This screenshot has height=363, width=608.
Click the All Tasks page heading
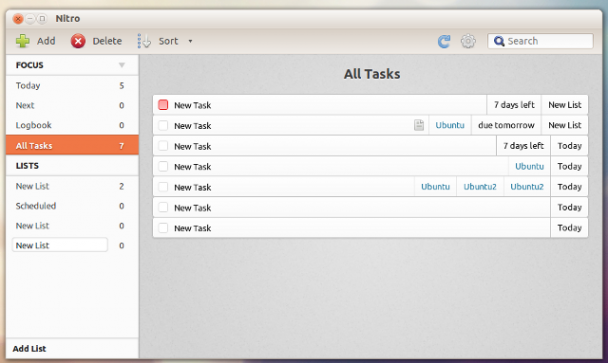coord(372,74)
